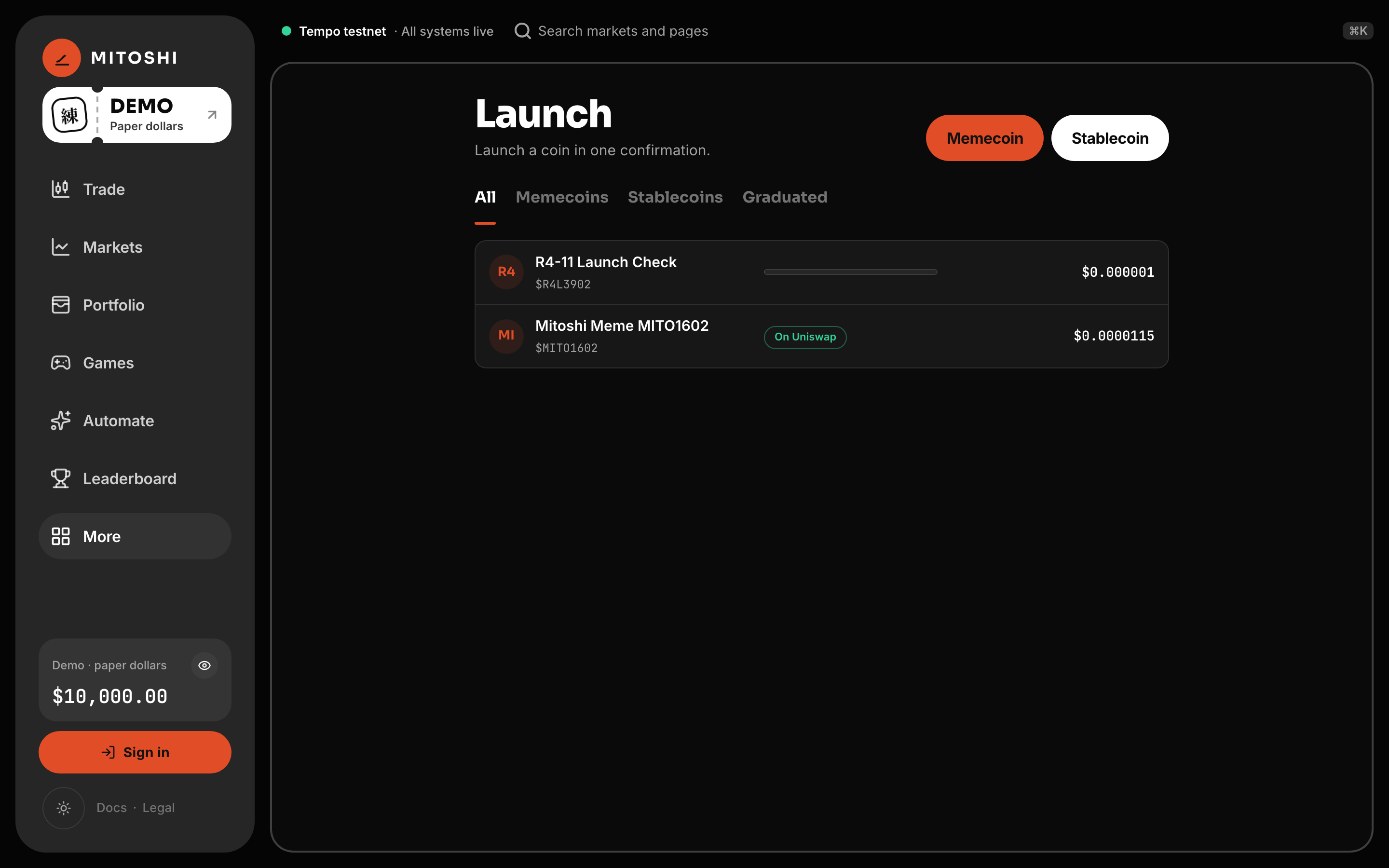The image size is (1389, 868).
Task: Click R4-11 Launch Check progress bar
Action: [850, 272]
